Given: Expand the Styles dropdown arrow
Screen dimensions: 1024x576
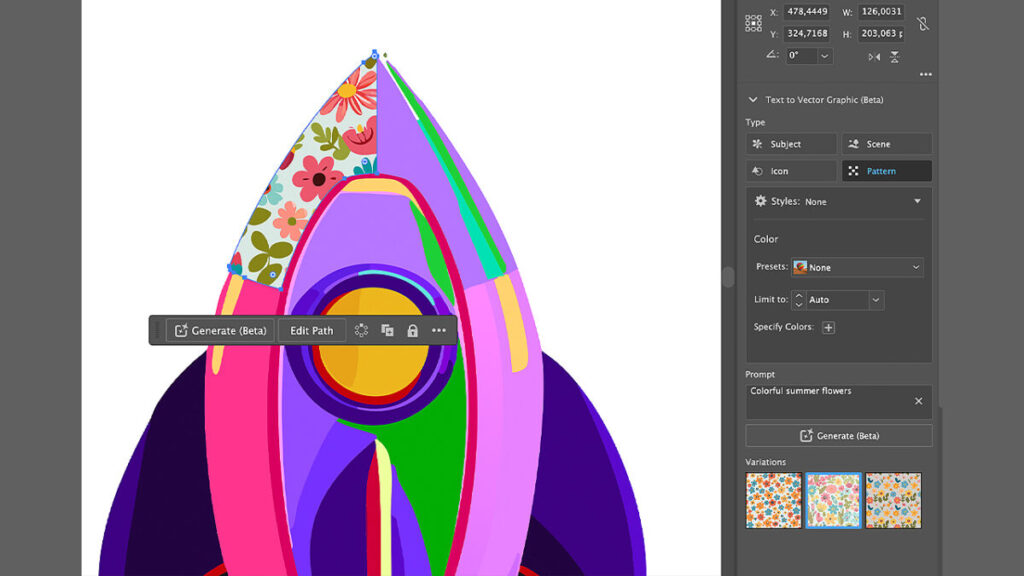Looking at the screenshot, I should [x=917, y=201].
